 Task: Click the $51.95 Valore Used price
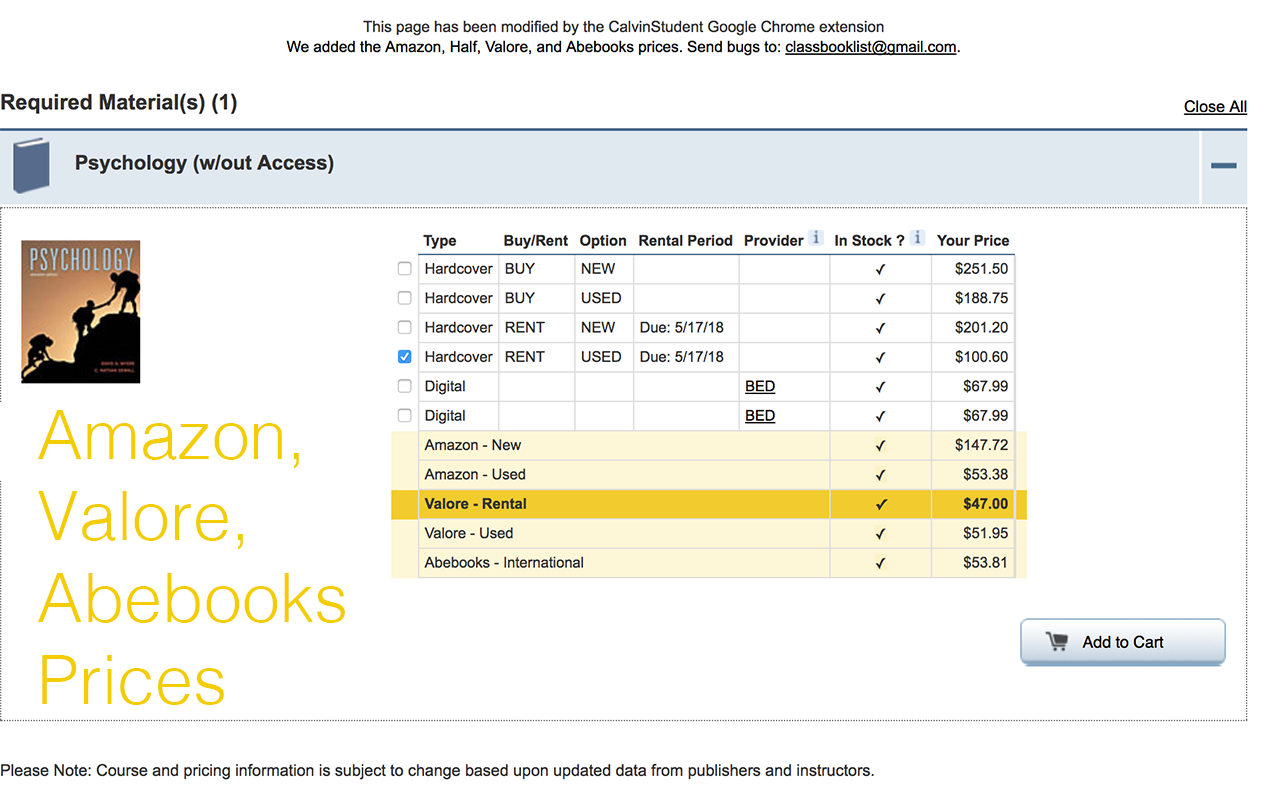pyautogui.click(x=985, y=533)
